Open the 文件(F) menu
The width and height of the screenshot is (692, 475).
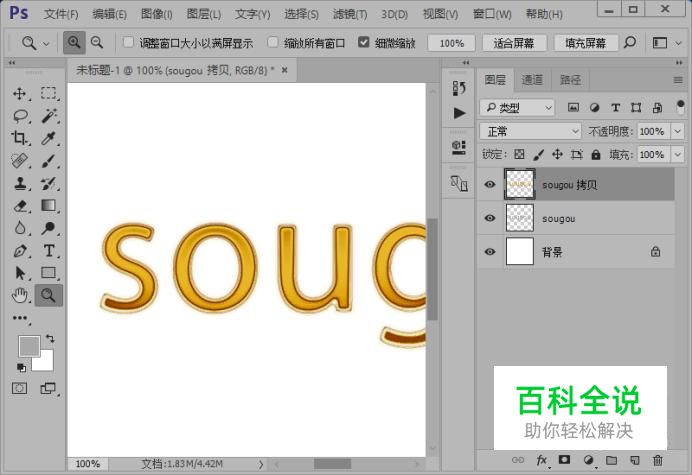coord(61,14)
